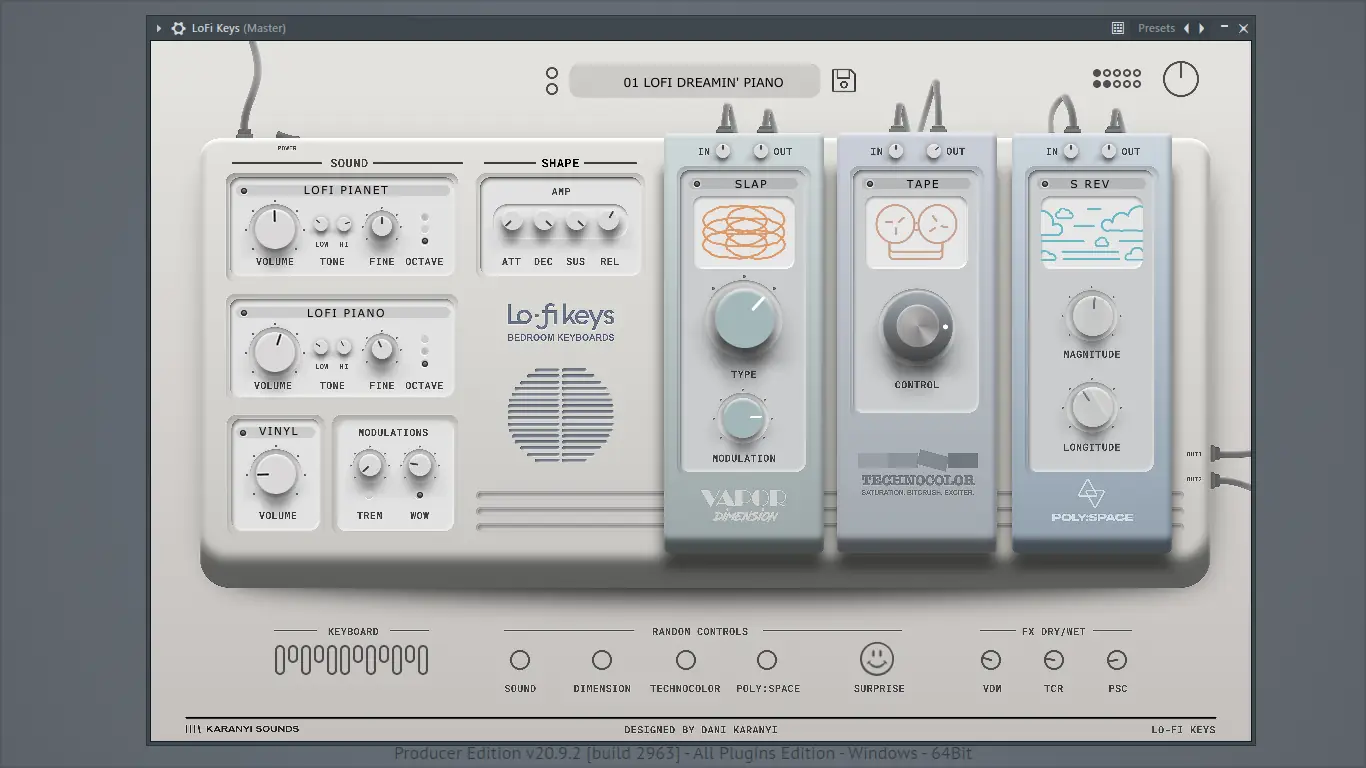1366x768 pixels.
Task: Click the Tape pedal Out knob
Action: [x=934, y=151]
